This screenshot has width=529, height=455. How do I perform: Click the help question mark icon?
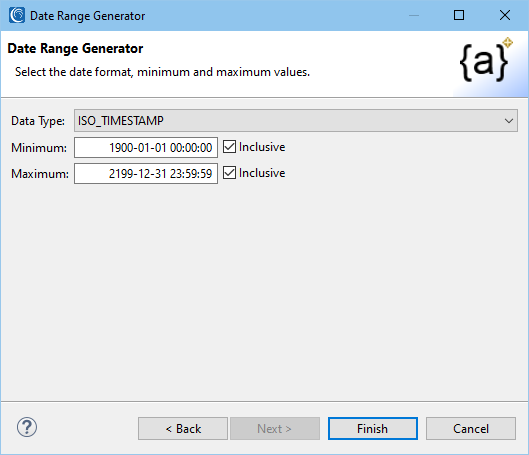pos(27,427)
